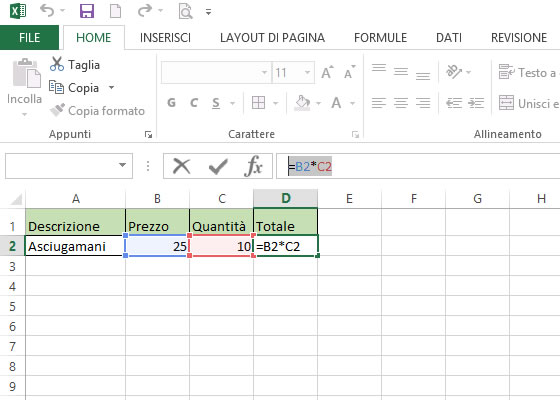This screenshot has width=560, height=400.
Task: Toggle bold G formatting button
Action: pyautogui.click(x=171, y=103)
